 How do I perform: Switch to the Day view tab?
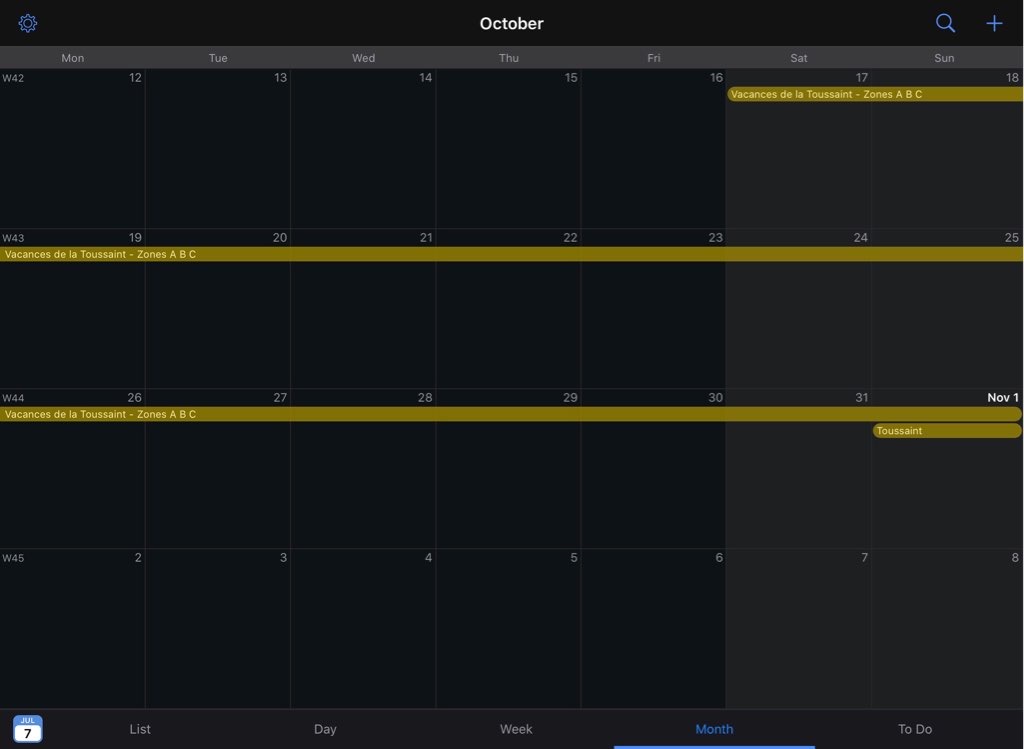coord(325,729)
